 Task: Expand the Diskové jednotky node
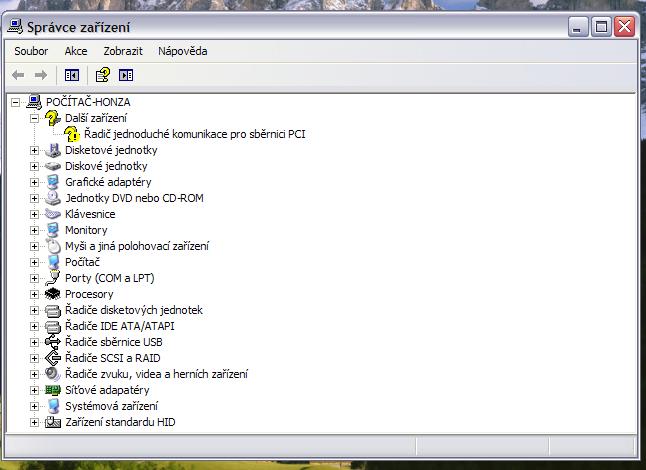tap(34, 166)
